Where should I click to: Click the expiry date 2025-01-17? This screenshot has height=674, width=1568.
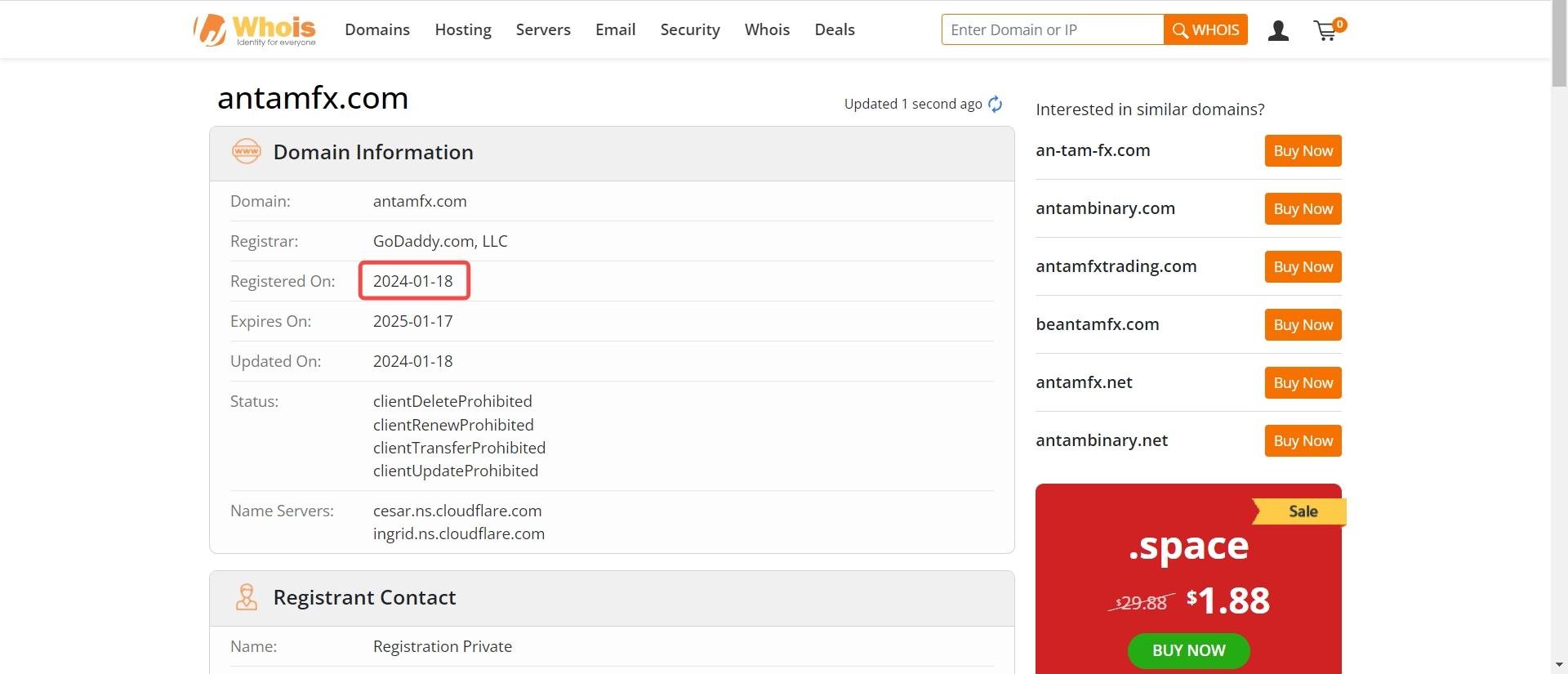coord(413,321)
